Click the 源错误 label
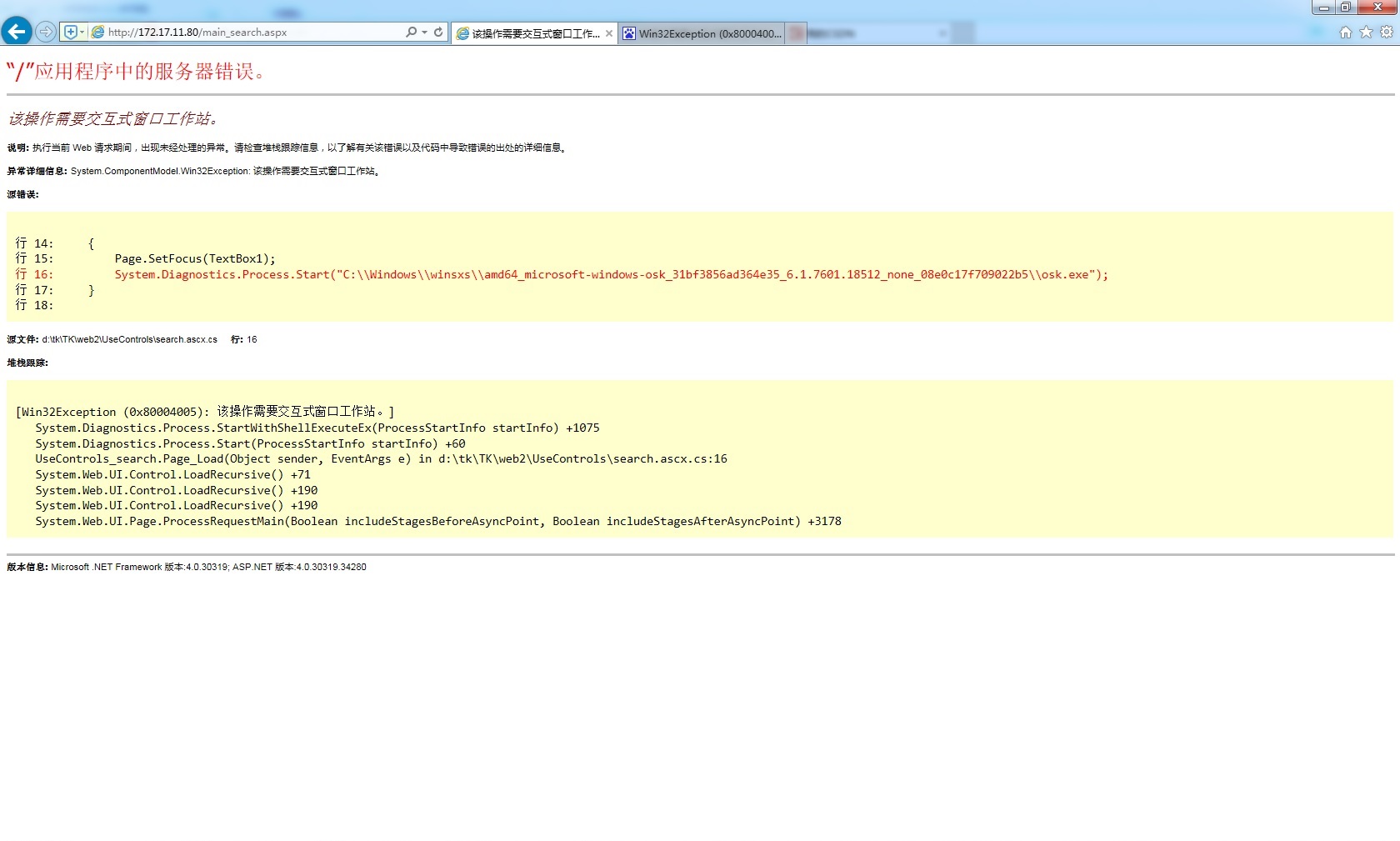Screen dimensions: 1400x841 click(x=22, y=194)
